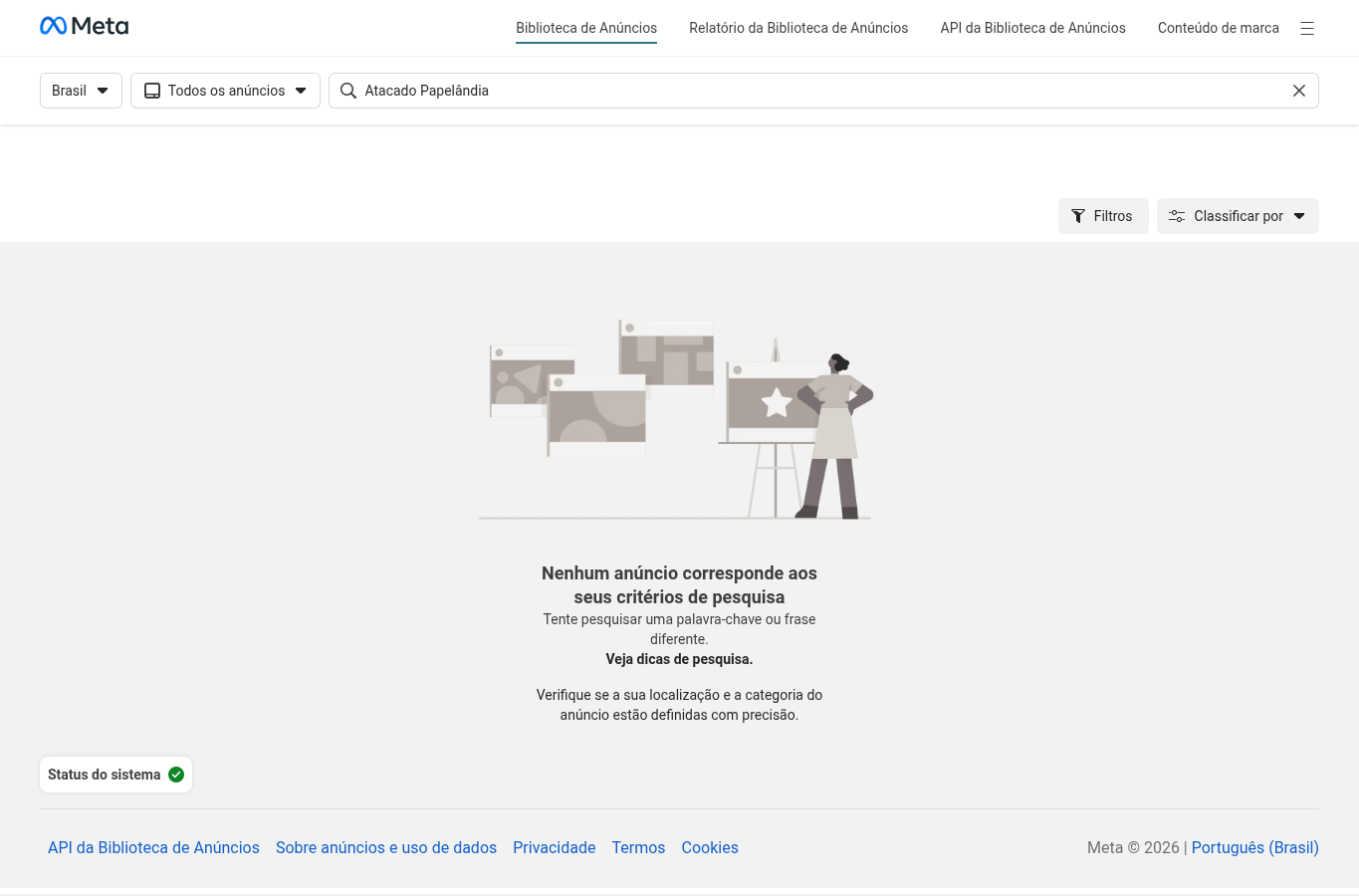
Task: Open the Privacidade footer link
Action: (x=555, y=847)
